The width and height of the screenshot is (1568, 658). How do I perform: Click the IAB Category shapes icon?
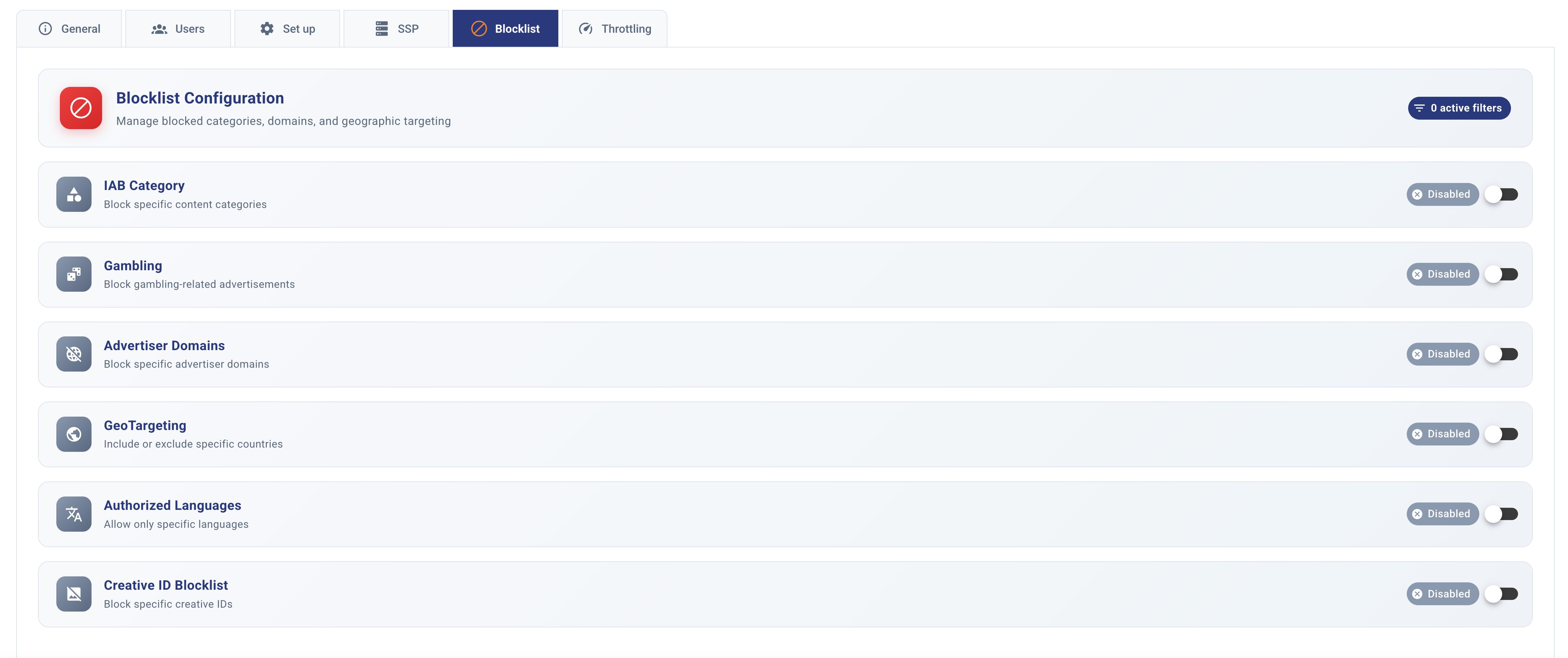[74, 195]
